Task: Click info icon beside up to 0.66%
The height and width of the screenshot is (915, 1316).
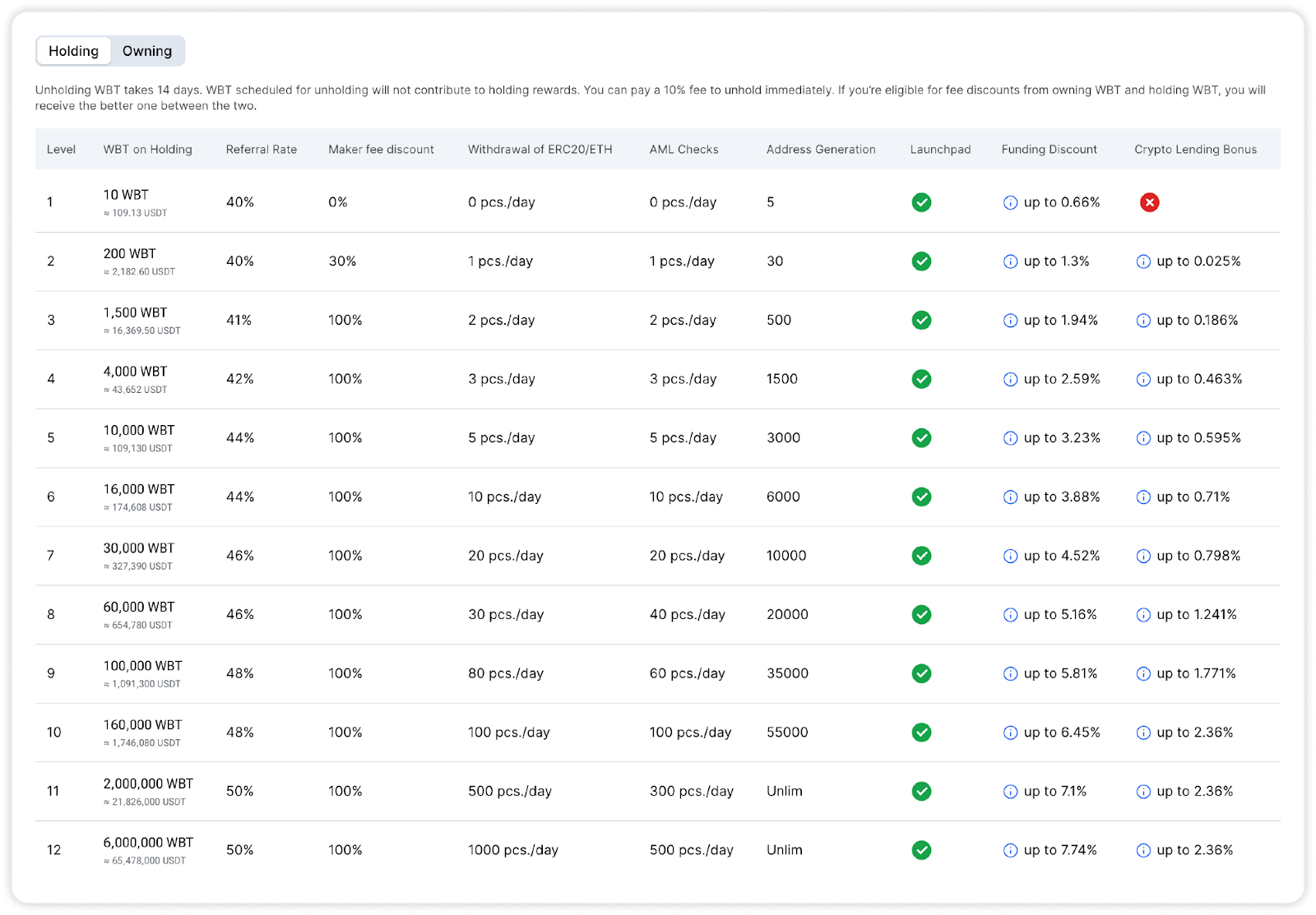Action: (1010, 203)
